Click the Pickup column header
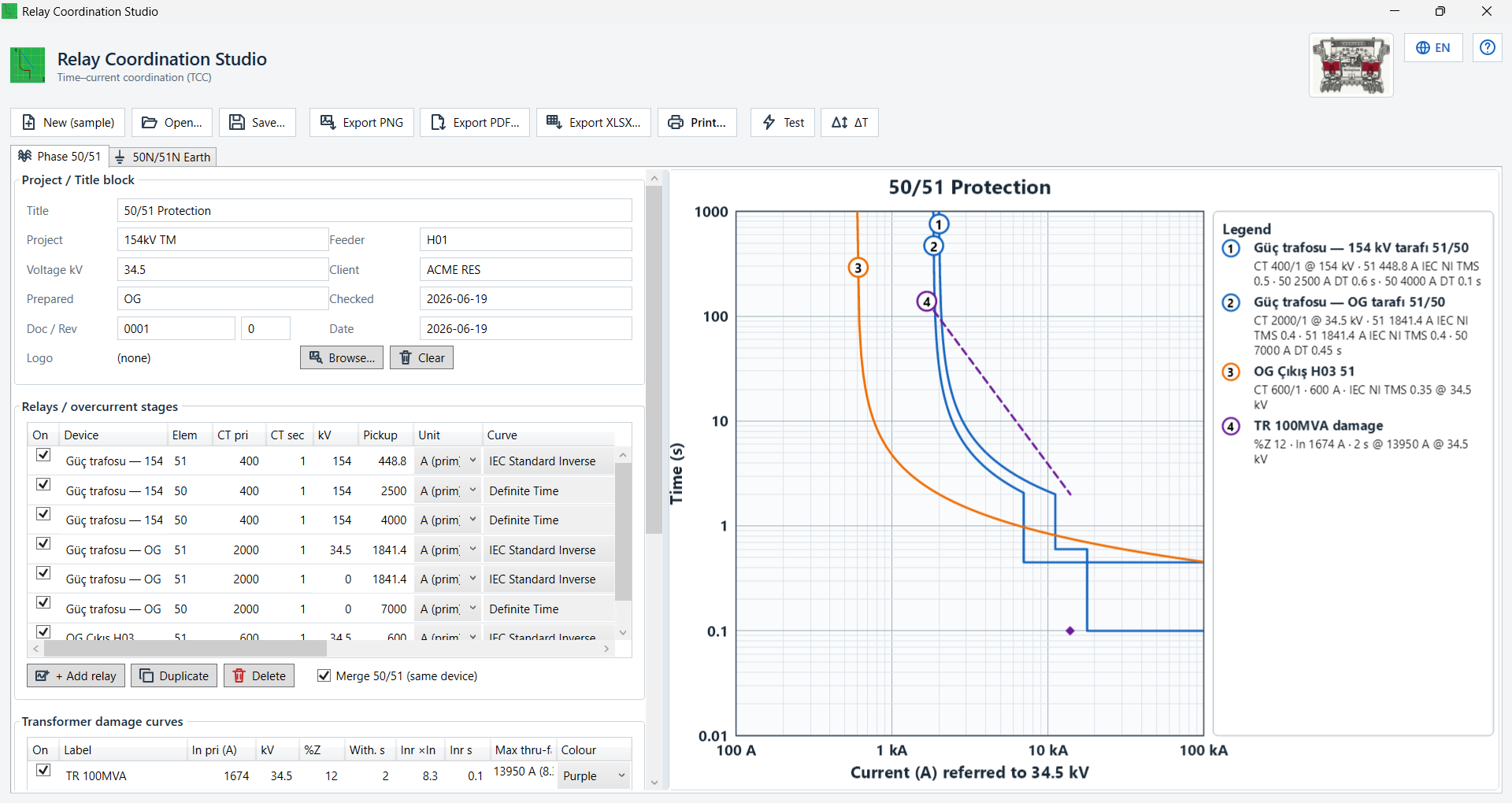The width and height of the screenshot is (1512, 803). pos(385,435)
